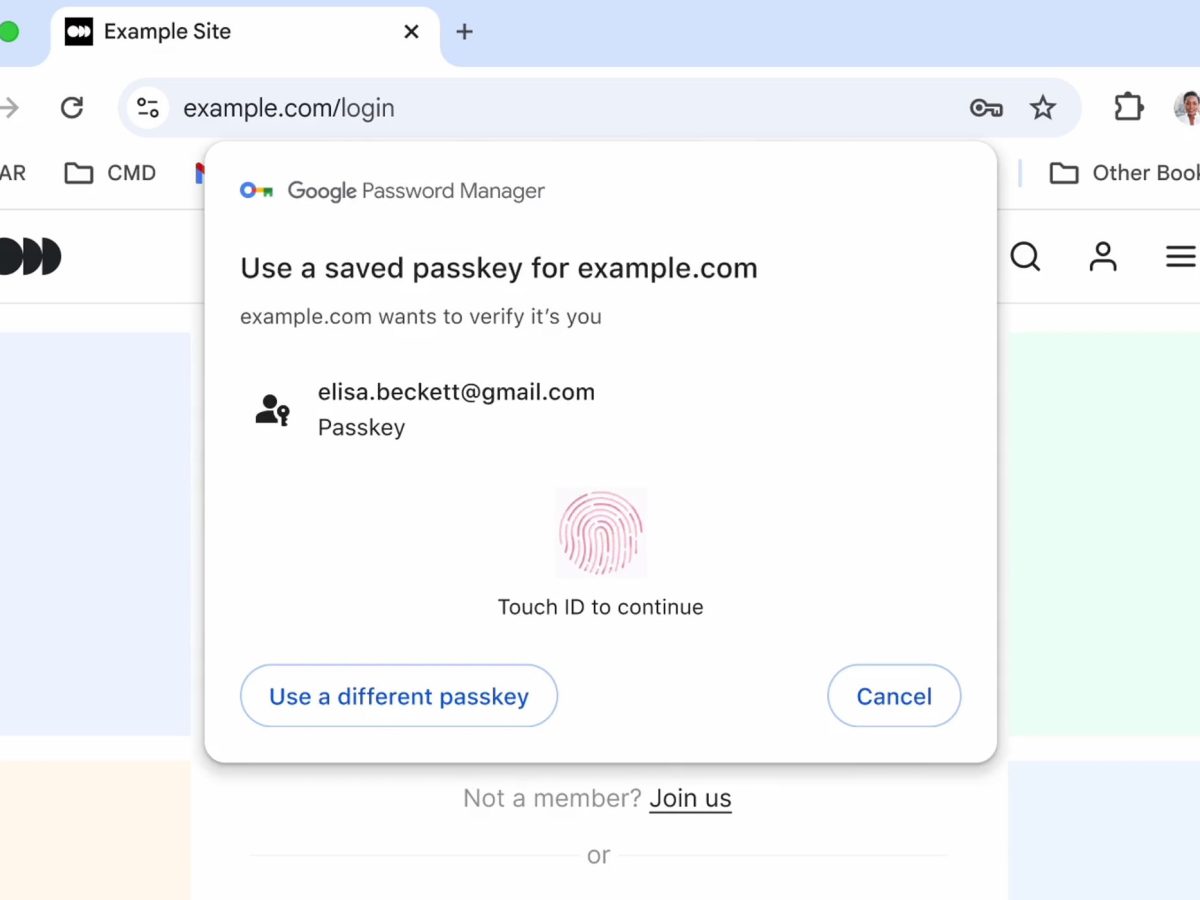Viewport: 1200px width, 900px height.
Task: Follow the Join us link
Action: [x=690, y=798]
